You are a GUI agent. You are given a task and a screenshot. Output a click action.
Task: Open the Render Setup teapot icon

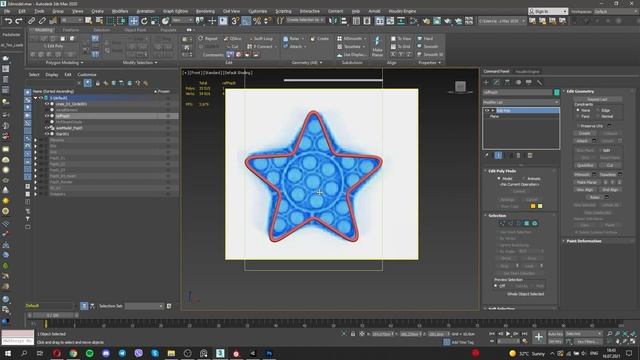tap(426, 21)
